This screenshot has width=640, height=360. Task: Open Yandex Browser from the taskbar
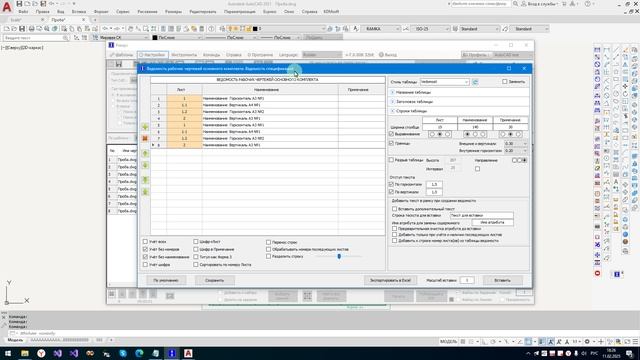tap(41, 353)
